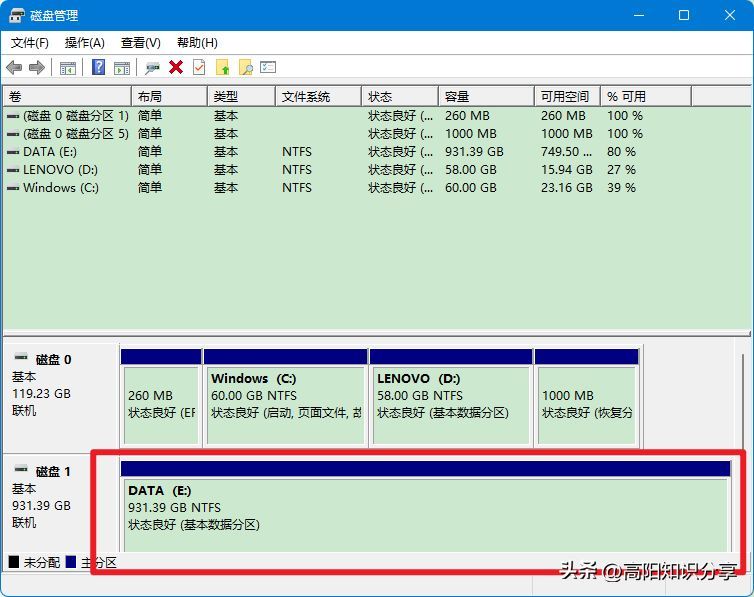The height and width of the screenshot is (597, 754).
Task: Click the 磁盘 1 disk label panel
Action: [x=61, y=504]
